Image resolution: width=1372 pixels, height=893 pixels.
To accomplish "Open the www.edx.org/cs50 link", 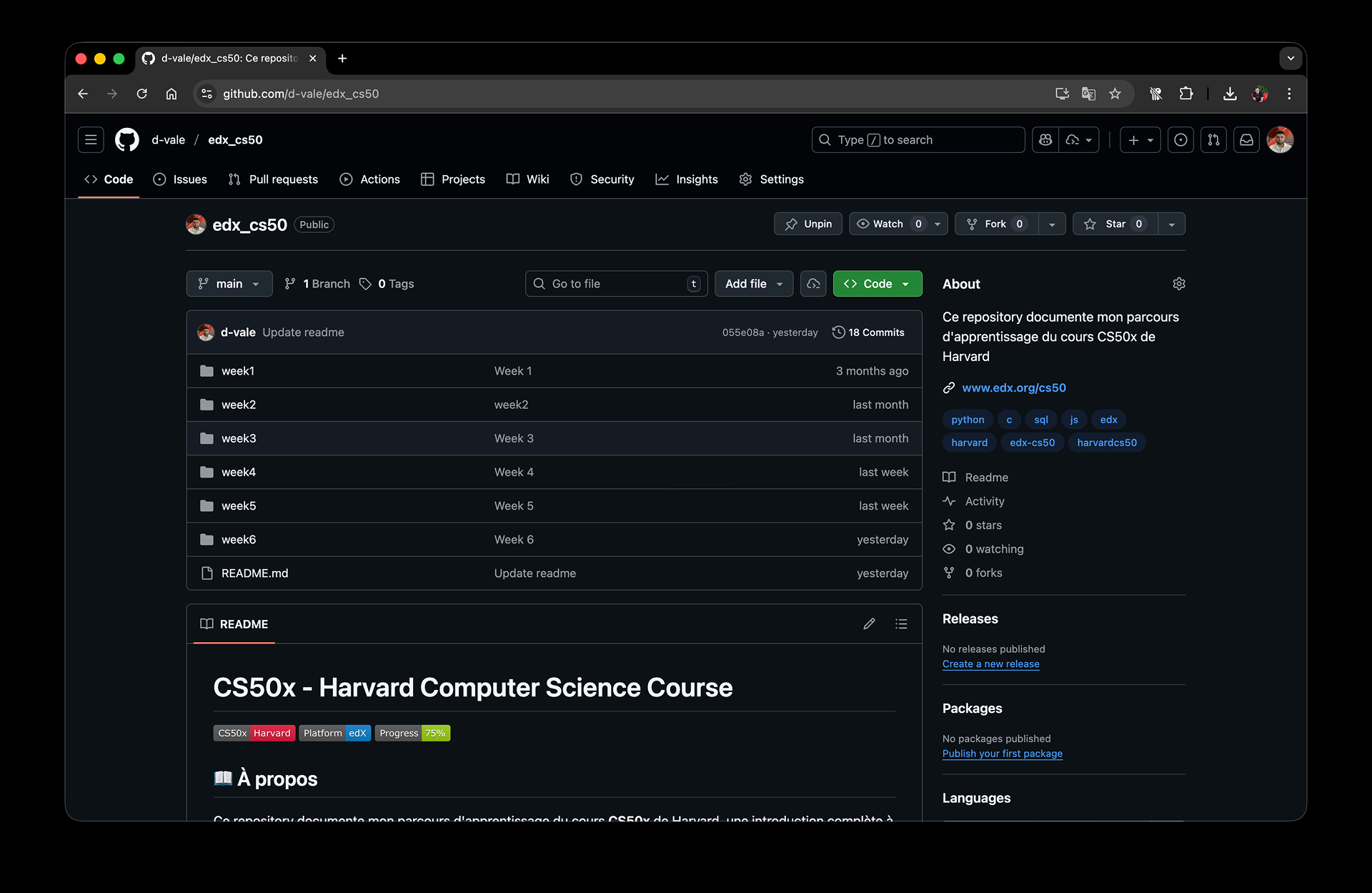I will click(x=1013, y=388).
